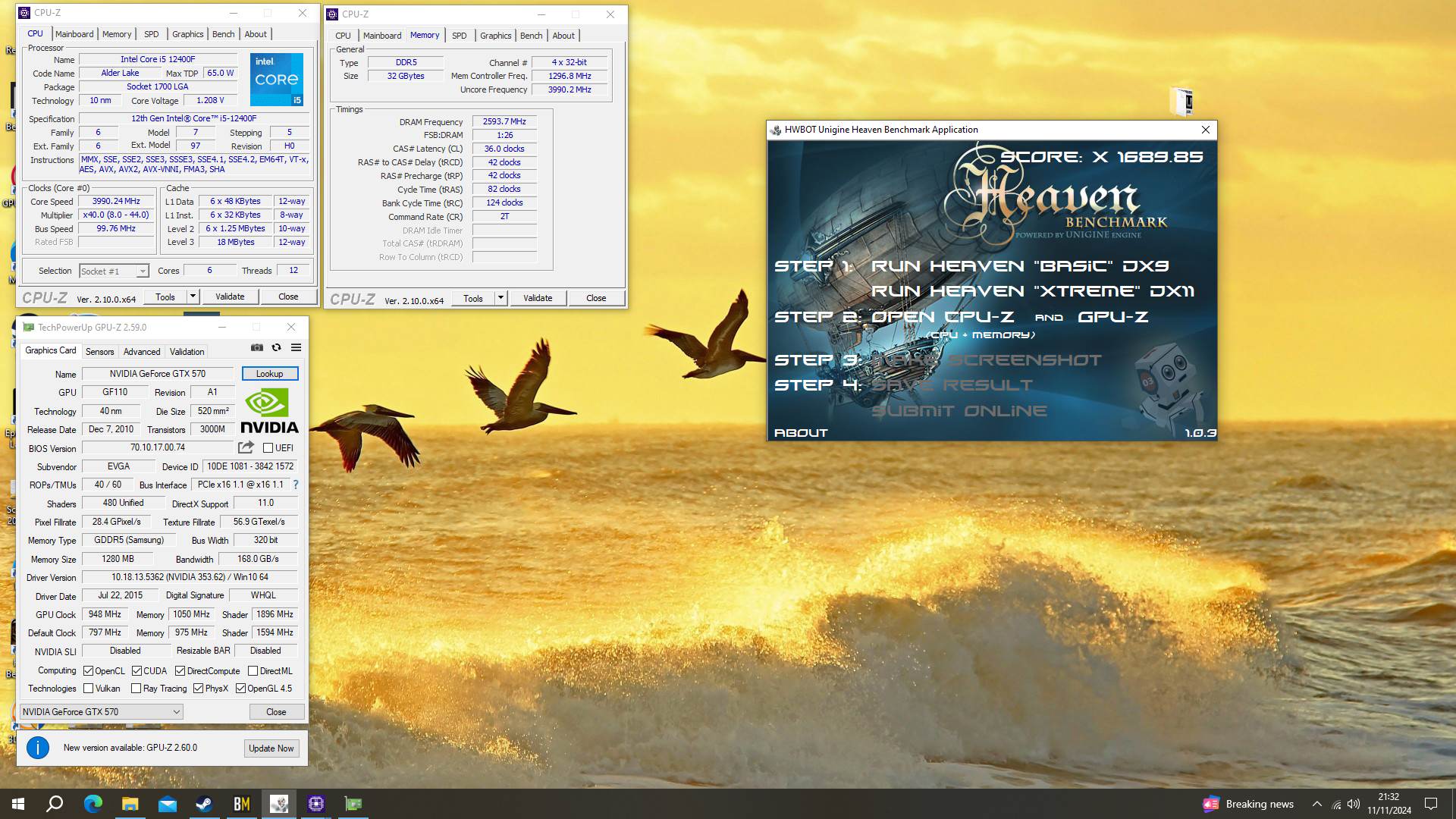The height and width of the screenshot is (819, 1456).
Task: Toggle the PhysX checkbox
Action: pos(198,689)
